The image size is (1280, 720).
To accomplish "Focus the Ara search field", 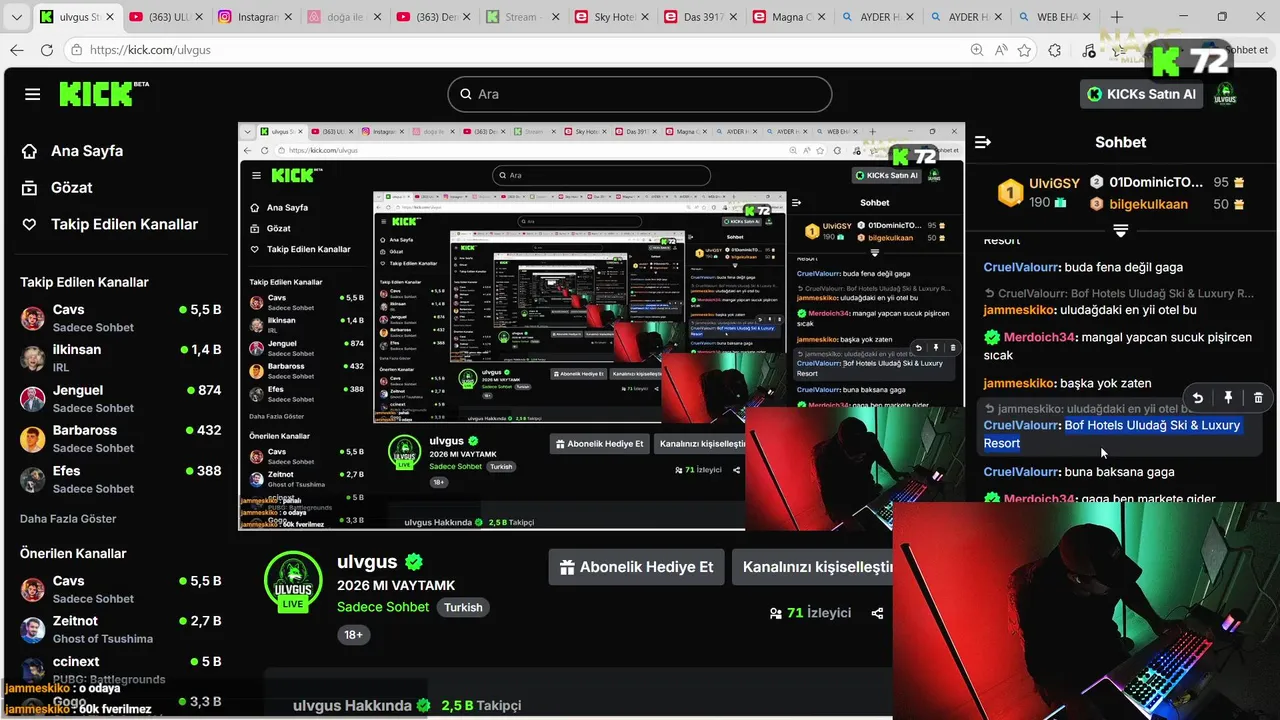I will pyautogui.click(x=640, y=94).
